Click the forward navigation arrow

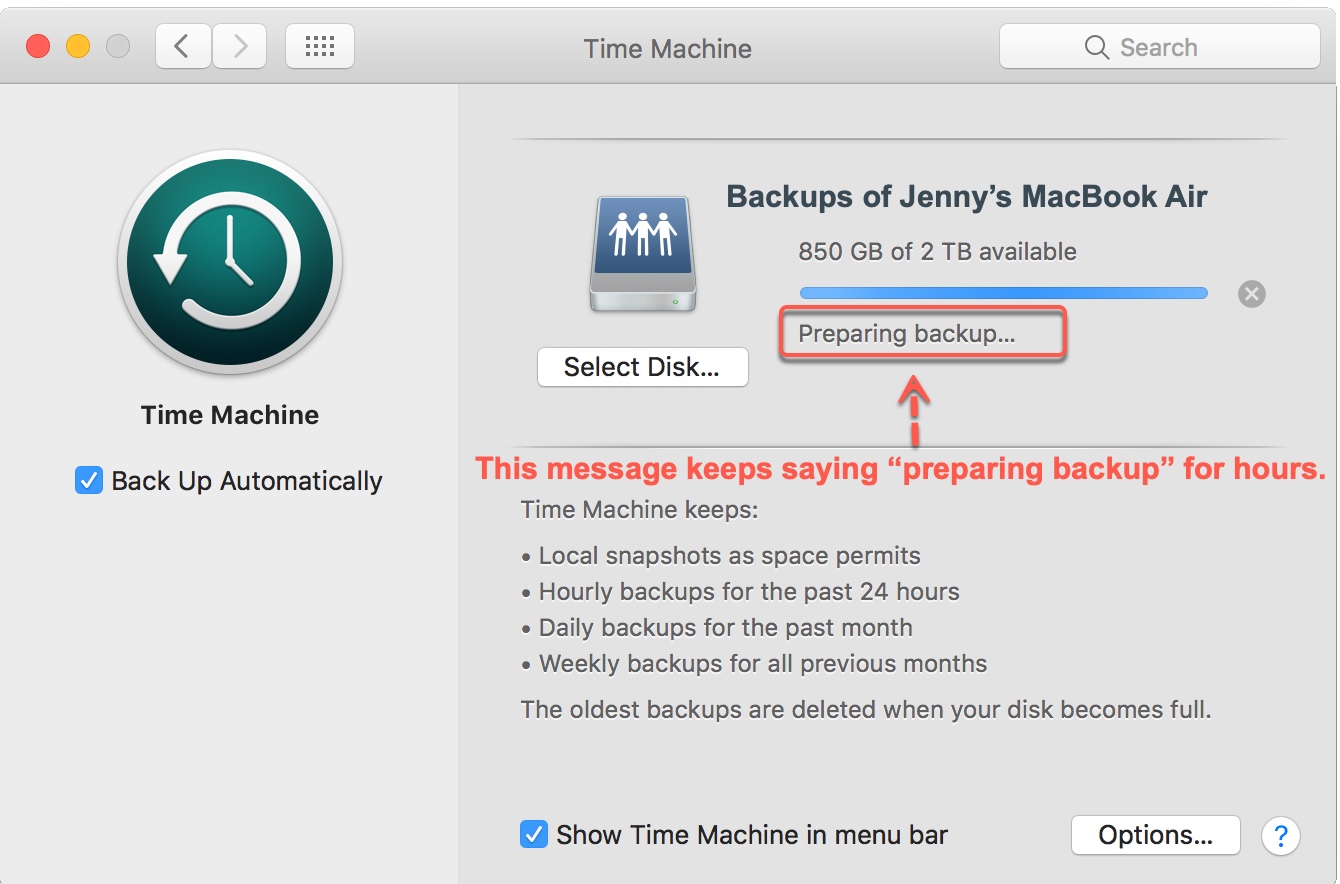point(239,45)
